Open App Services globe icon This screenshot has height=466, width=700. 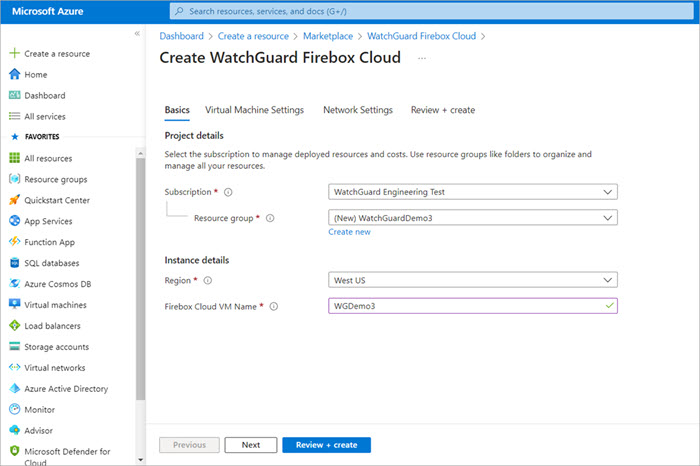14,221
